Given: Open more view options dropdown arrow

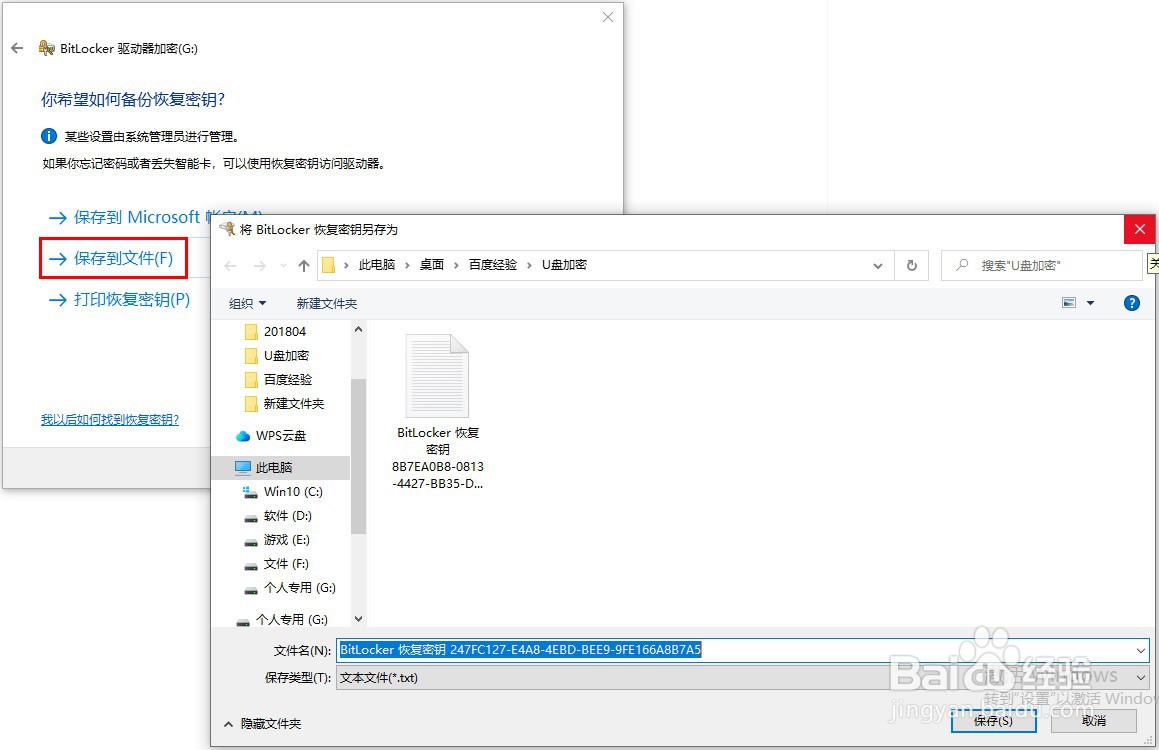Looking at the screenshot, I should [1090, 303].
